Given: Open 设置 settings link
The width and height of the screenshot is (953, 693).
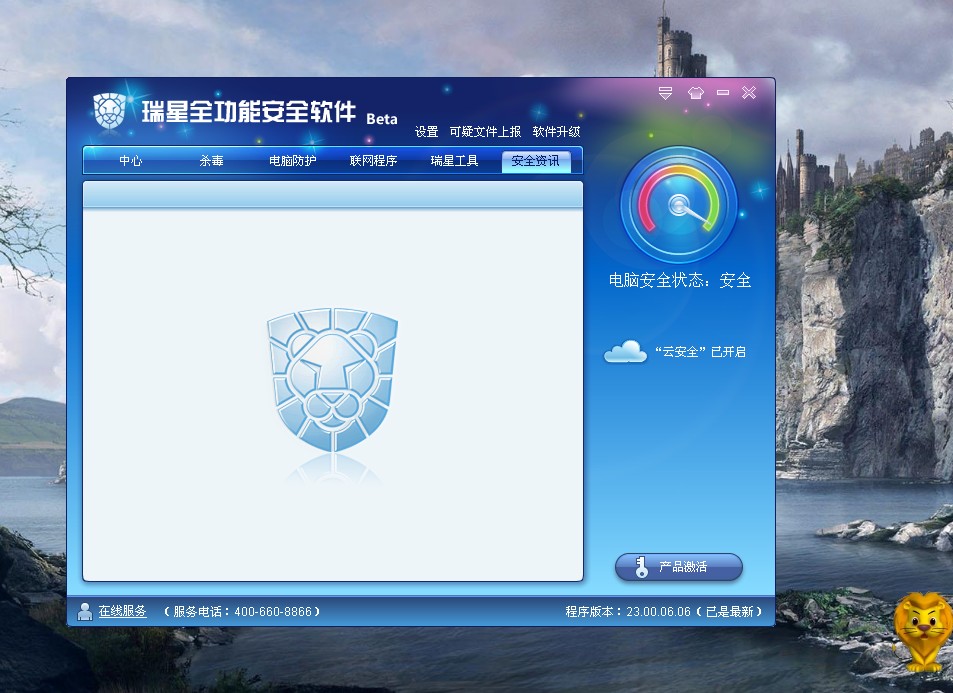Looking at the screenshot, I should (427, 131).
